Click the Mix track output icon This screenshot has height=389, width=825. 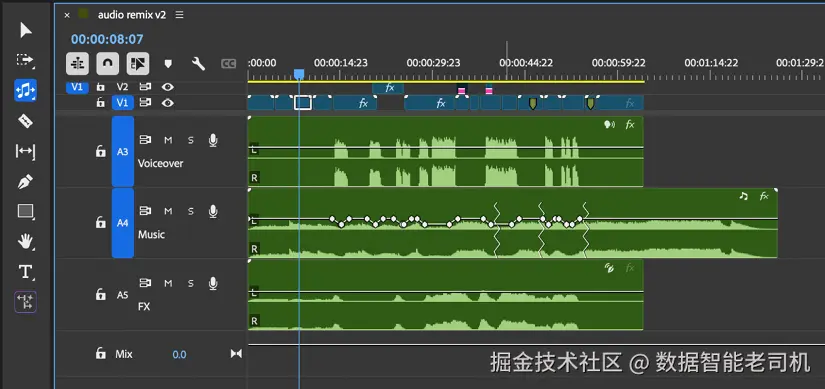click(236, 354)
